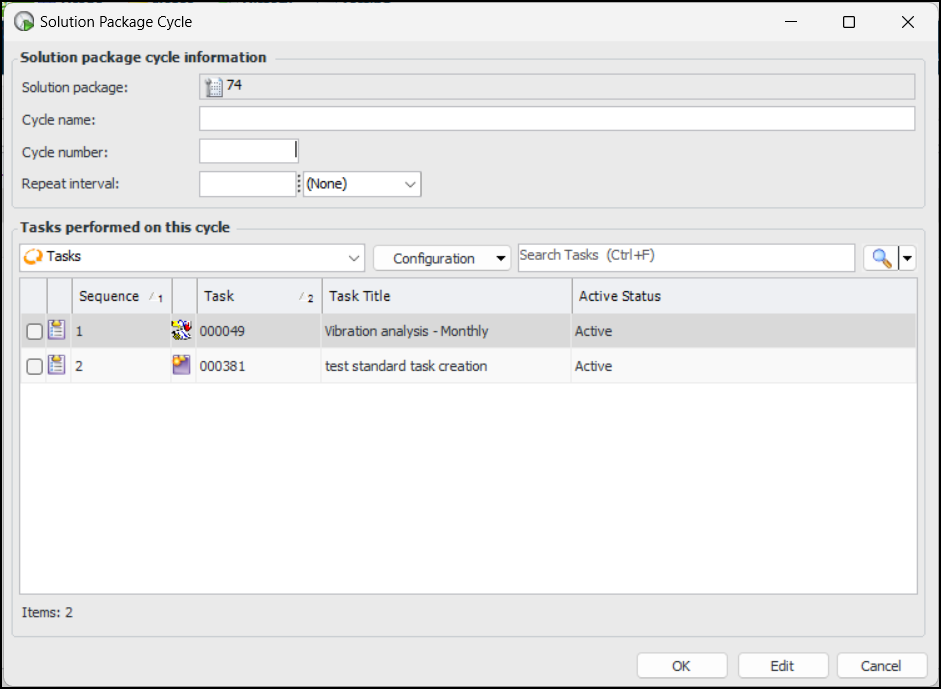This screenshot has height=689, width=941.
Task: Click the read-only Solution package field
Action: click(557, 86)
